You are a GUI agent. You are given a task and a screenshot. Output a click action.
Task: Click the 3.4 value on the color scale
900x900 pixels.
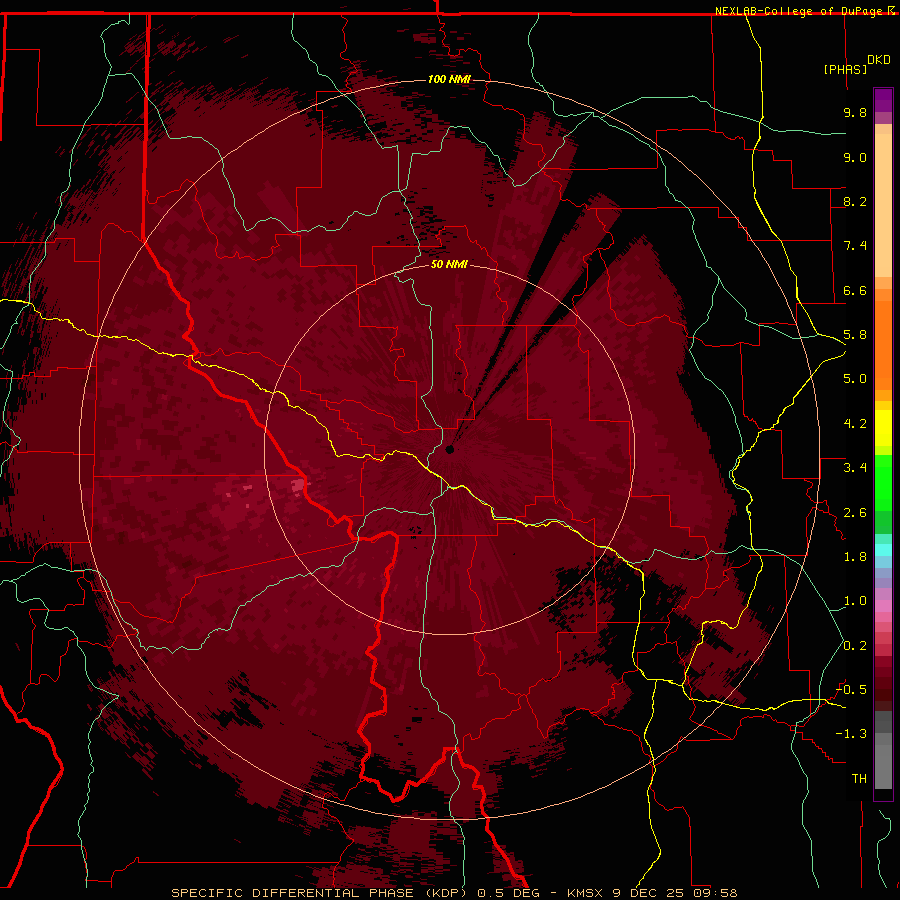click(x=855, y=468)
